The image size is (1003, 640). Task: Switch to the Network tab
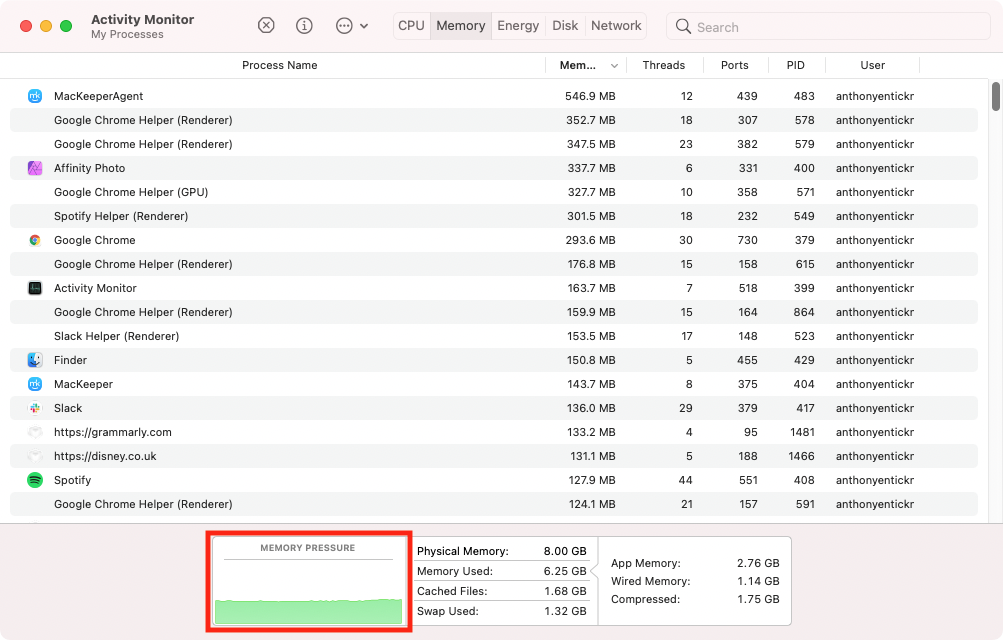(x=616, y=26)
